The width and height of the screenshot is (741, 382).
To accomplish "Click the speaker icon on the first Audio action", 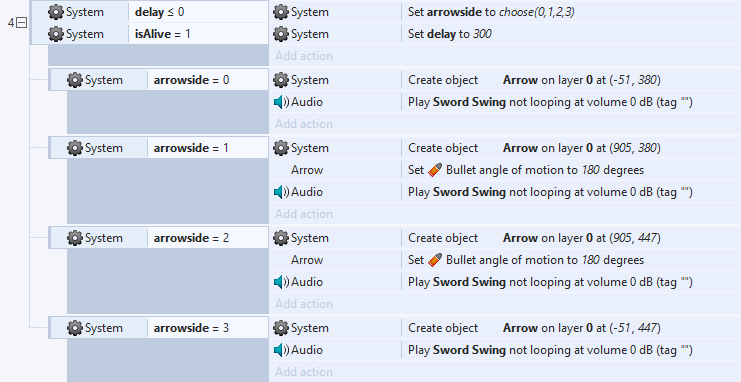I will [281, 102].
